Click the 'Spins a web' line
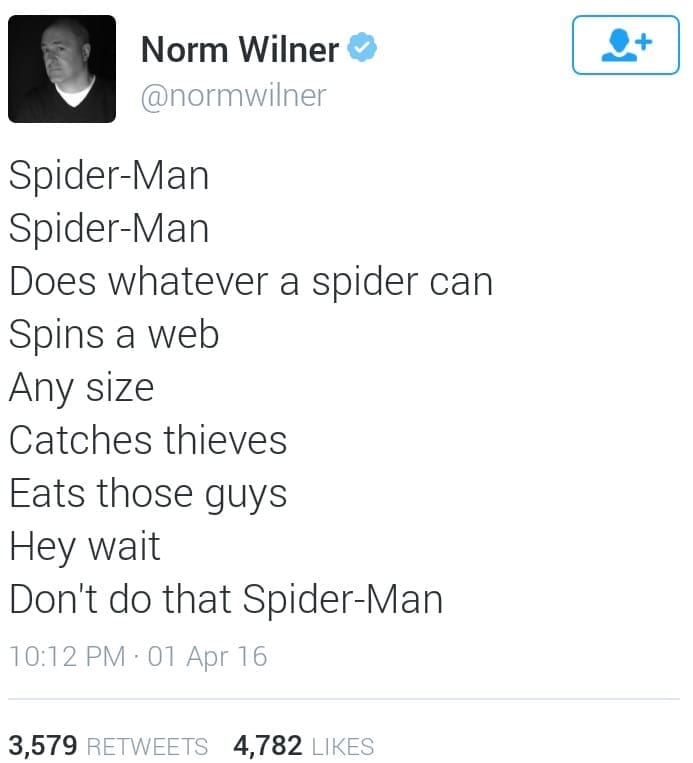The width and height of the screenshot is (693, 763). pos(114,335)
